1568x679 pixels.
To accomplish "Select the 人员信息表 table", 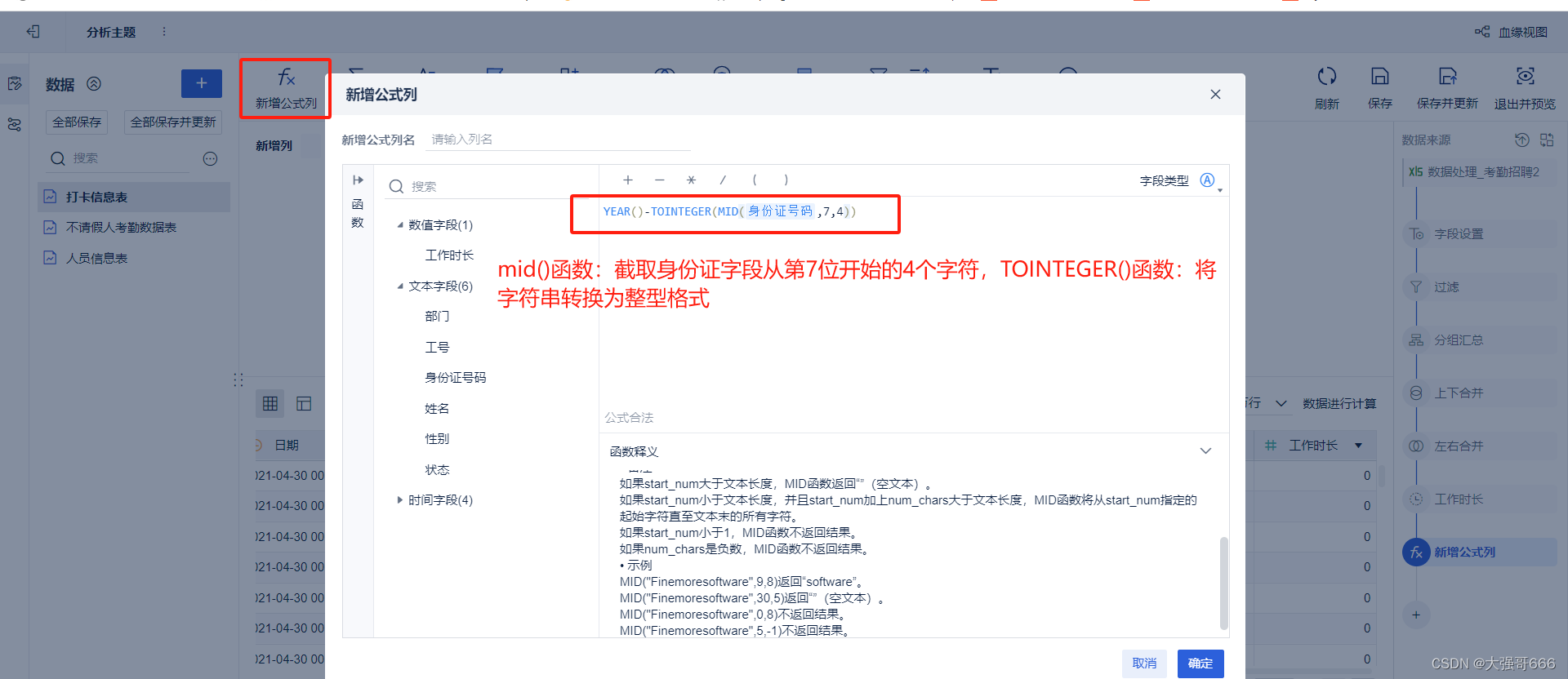I will 134,258.
